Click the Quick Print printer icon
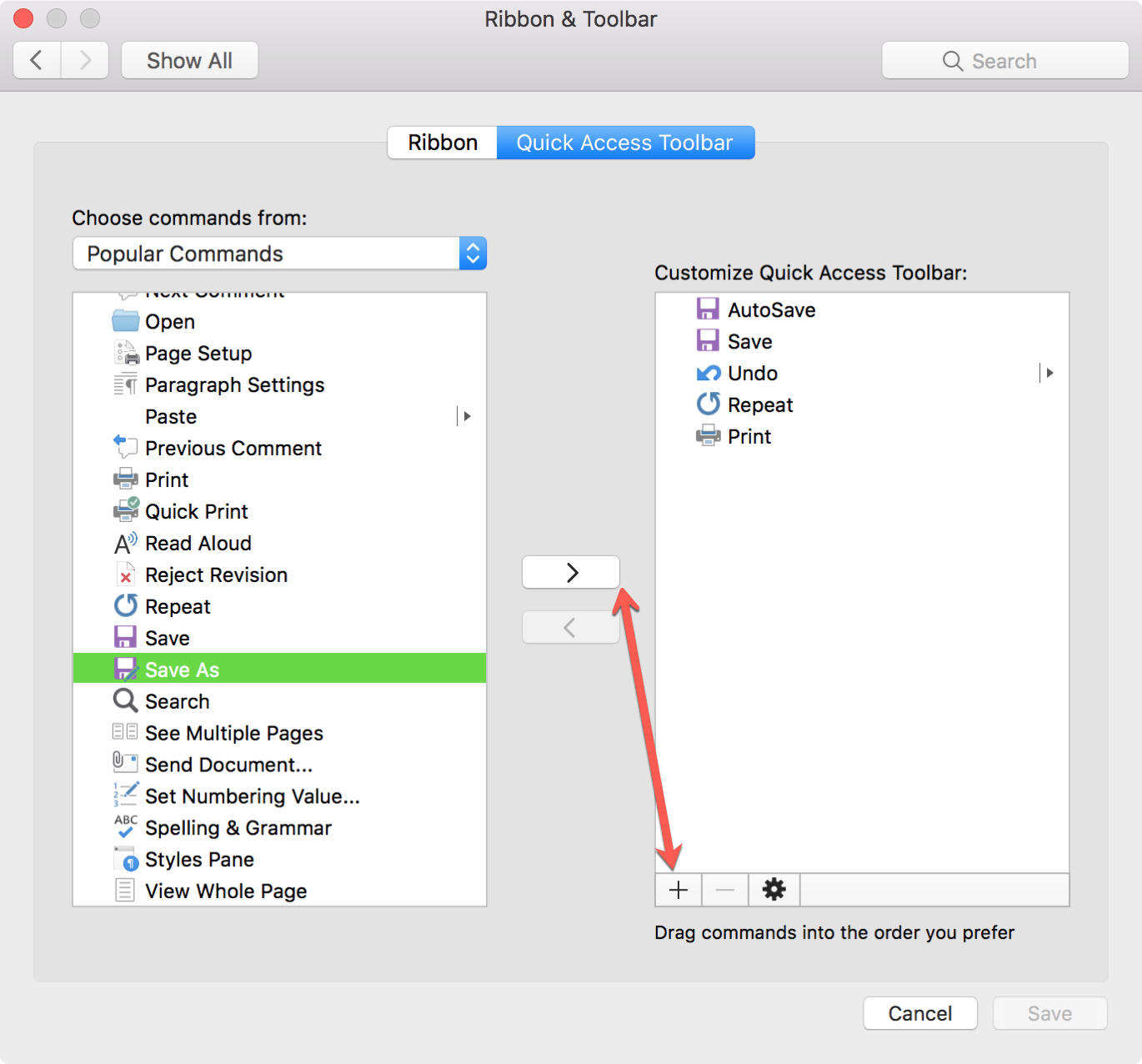This screenshot has width=1142, height=1064. [x=126, y=509]
